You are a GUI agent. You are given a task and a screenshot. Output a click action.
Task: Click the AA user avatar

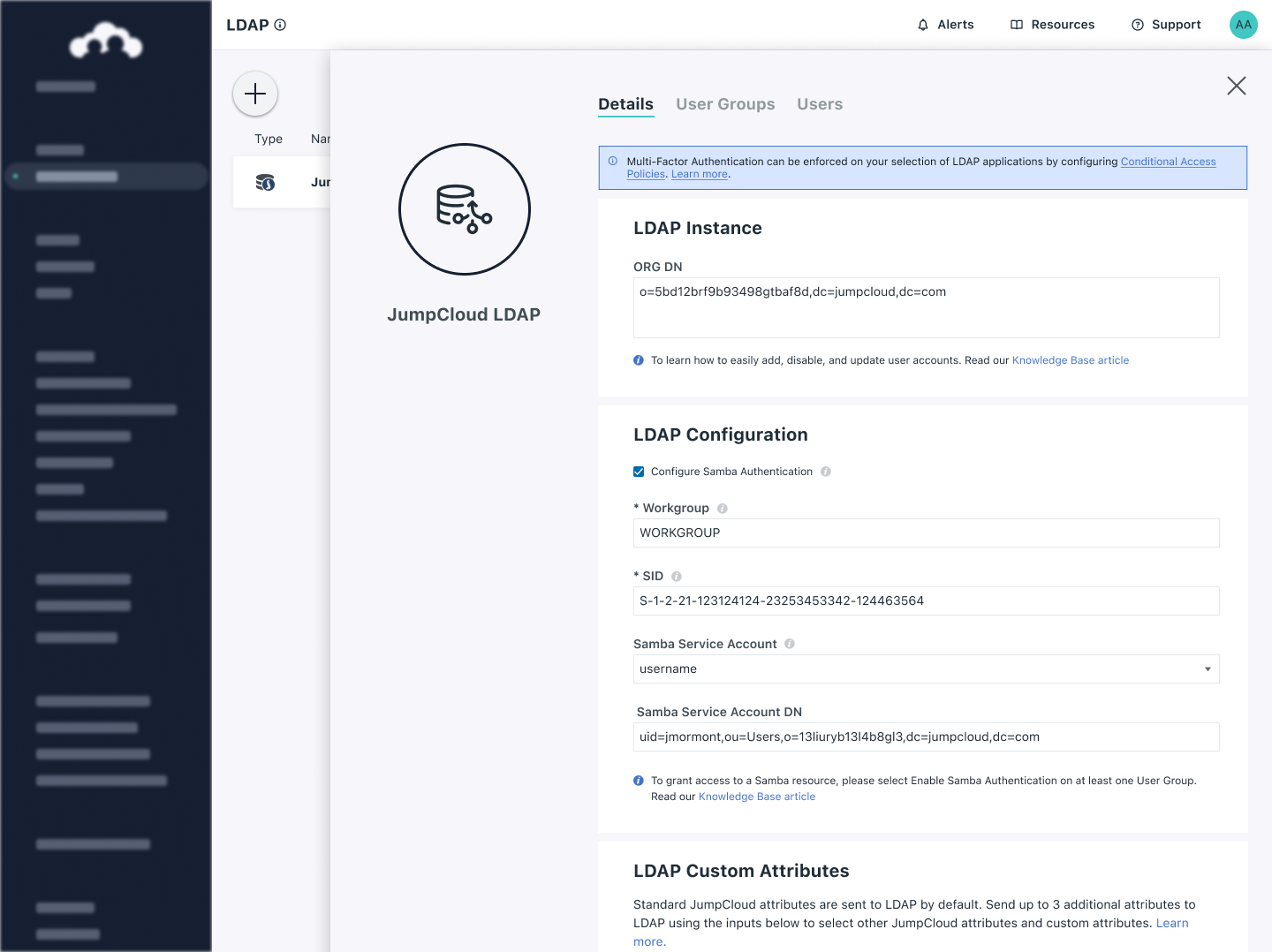coord(1243,25)
